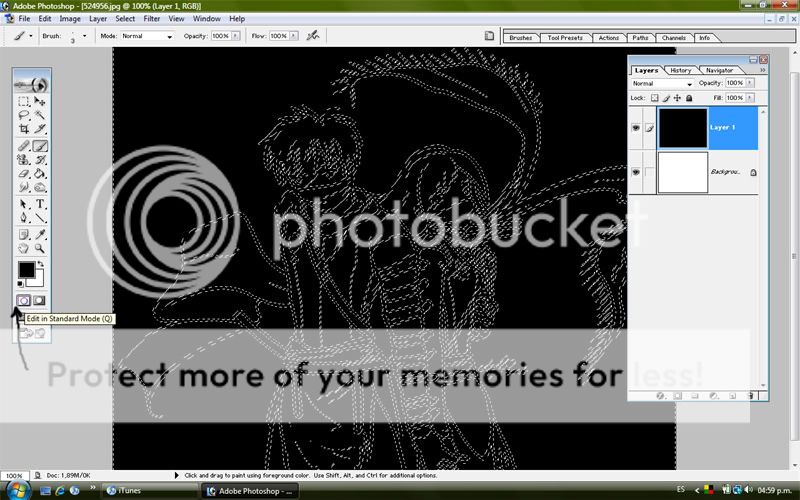Select the Paint Bucket tool

(x=41, y=173)
